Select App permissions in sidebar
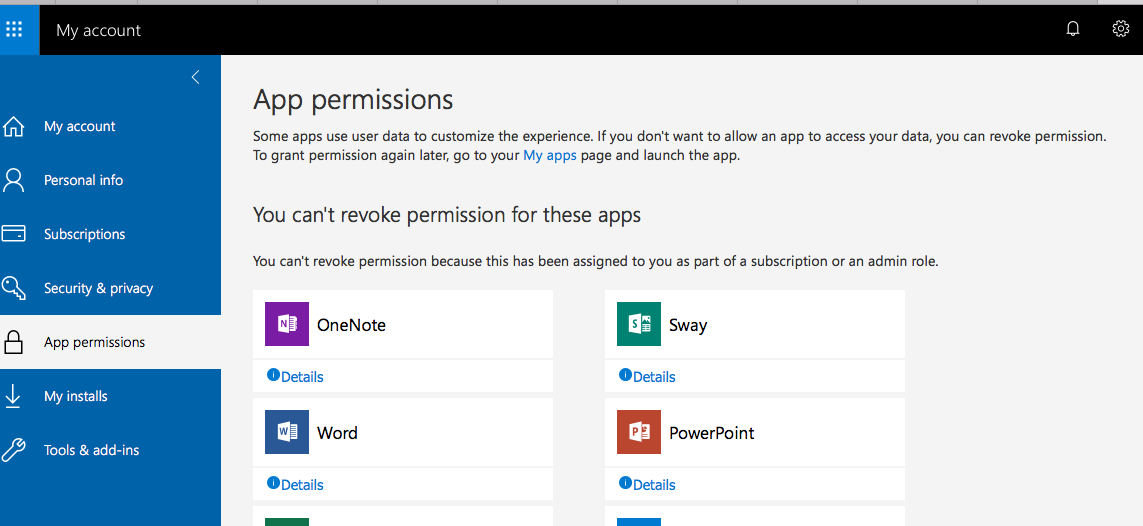This screenshot has height=526, width=1143. click(110, 342)
